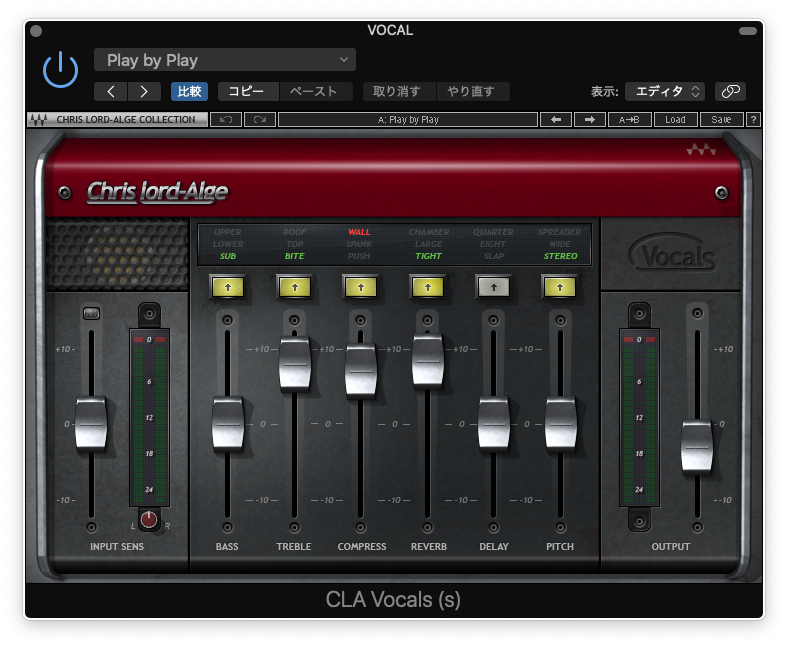This screenshot has width=788, height=647.
Task: Select the WALL compress mode label
Action: pyautogui.click(x=359, y=232)
